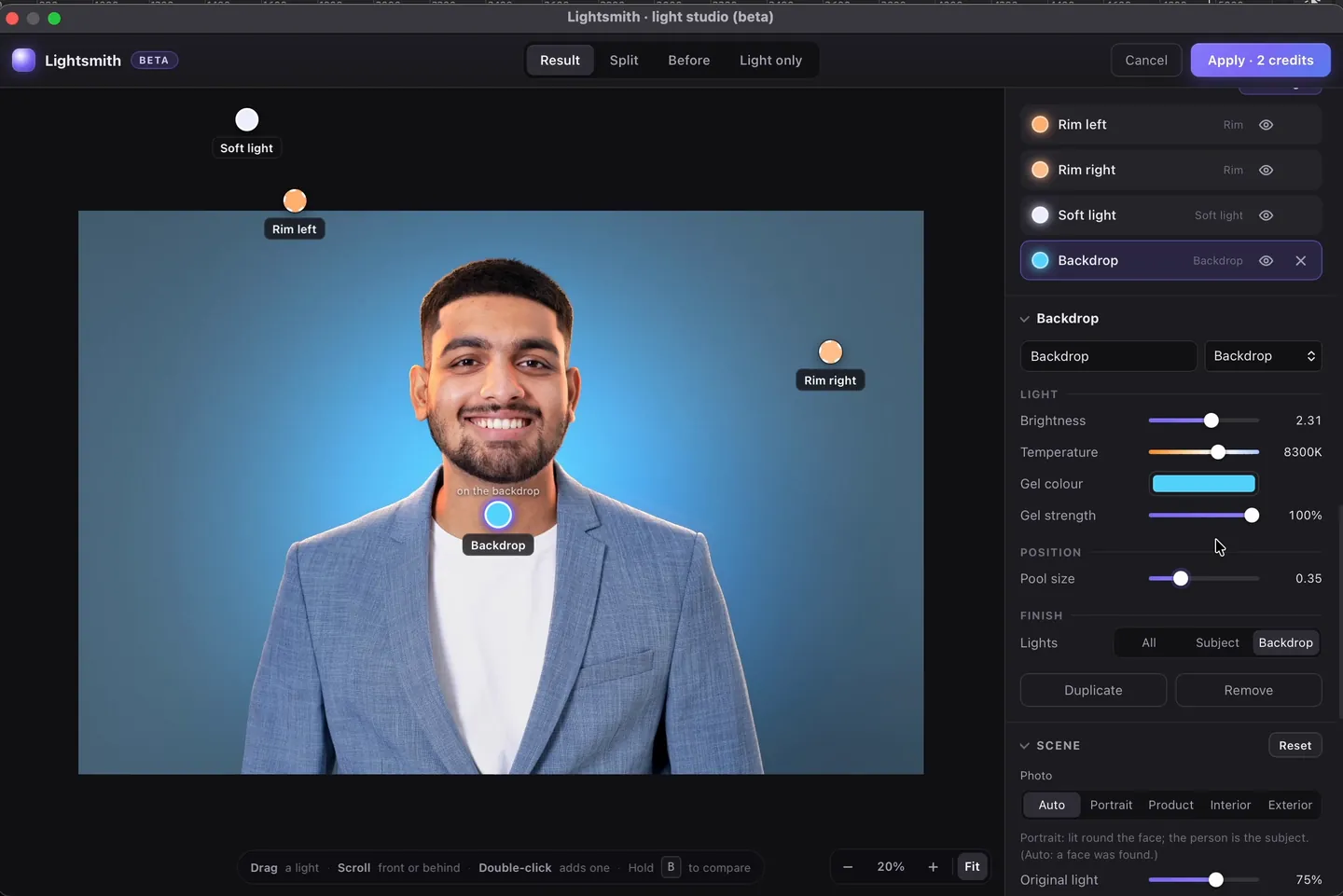Collapse the SCENE section

[1025, 746]
